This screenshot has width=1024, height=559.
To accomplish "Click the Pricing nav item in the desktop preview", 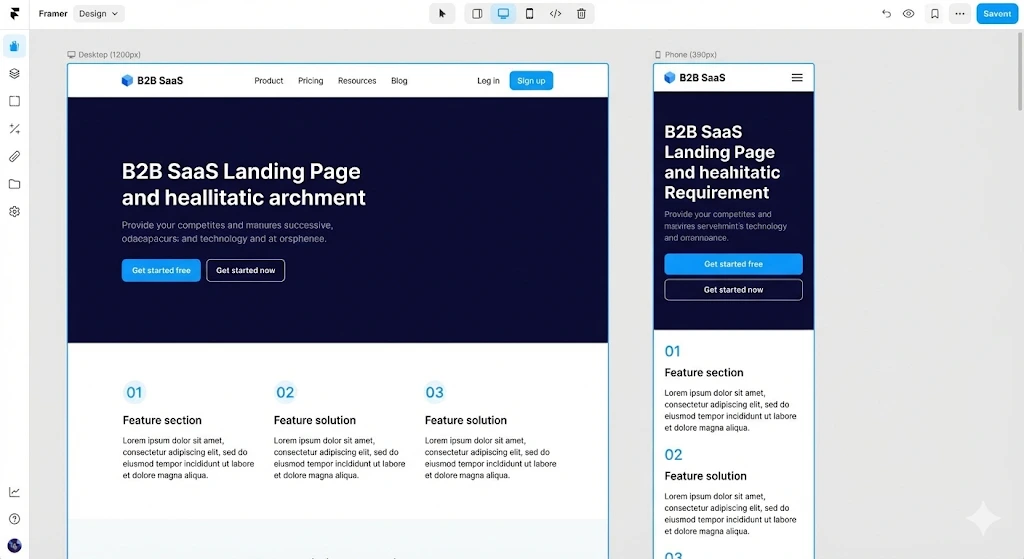I will 310,81.
